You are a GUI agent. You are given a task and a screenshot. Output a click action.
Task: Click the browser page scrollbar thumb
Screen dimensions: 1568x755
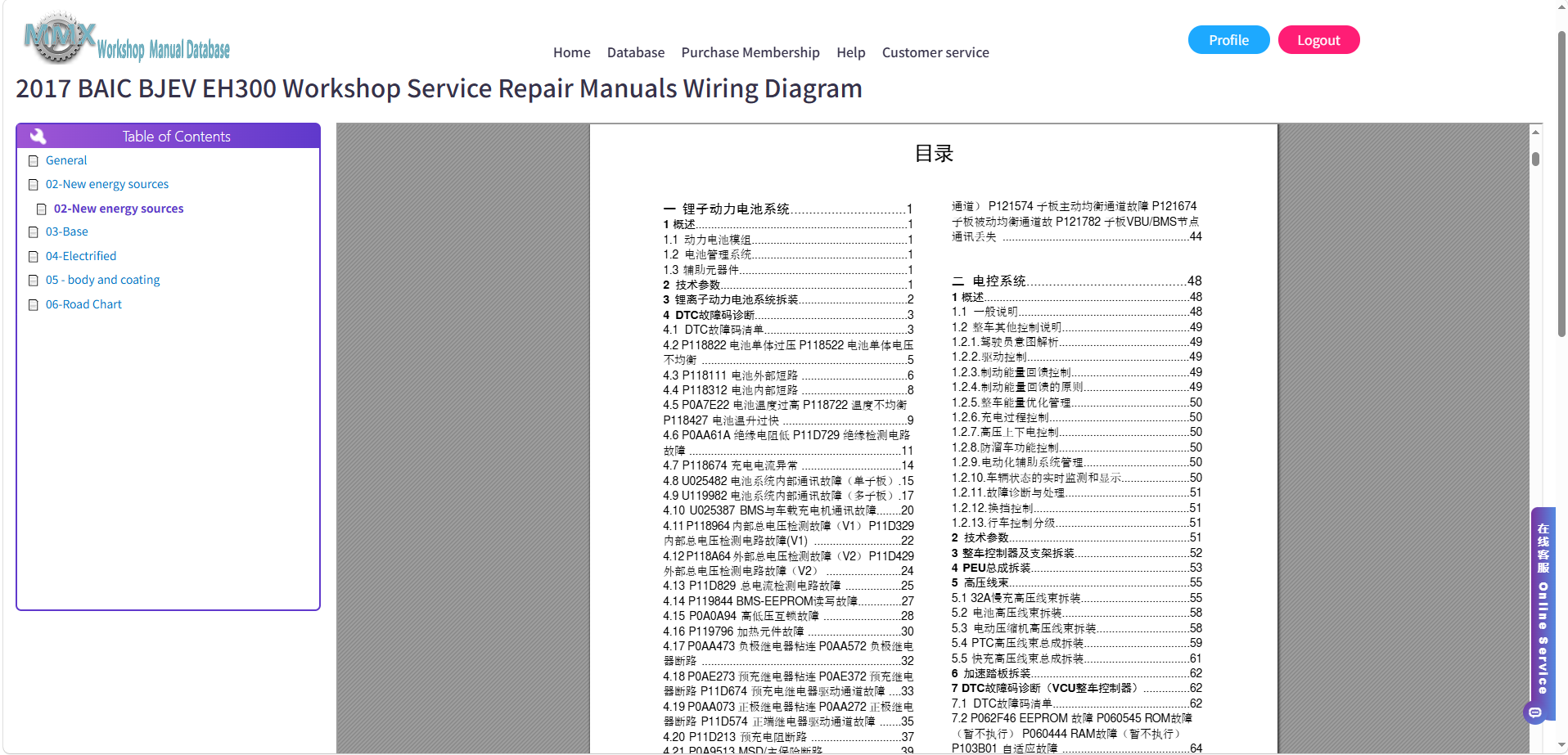[1561, 184]
